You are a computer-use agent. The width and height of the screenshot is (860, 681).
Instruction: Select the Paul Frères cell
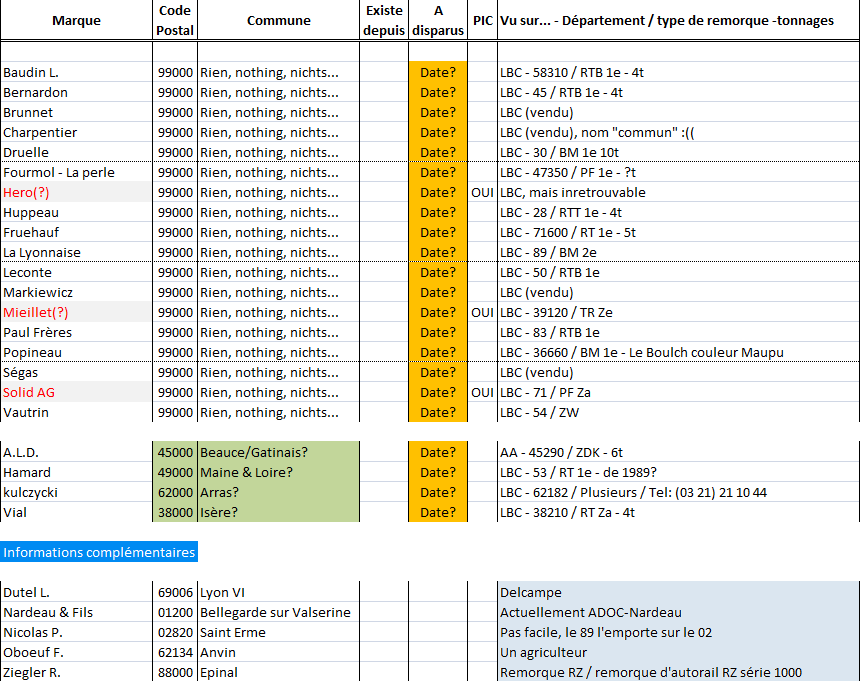[76, 332]
